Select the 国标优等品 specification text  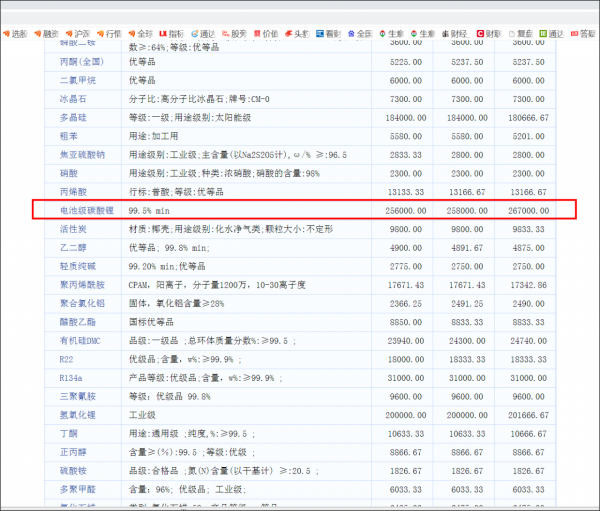(x=151, y=322)
